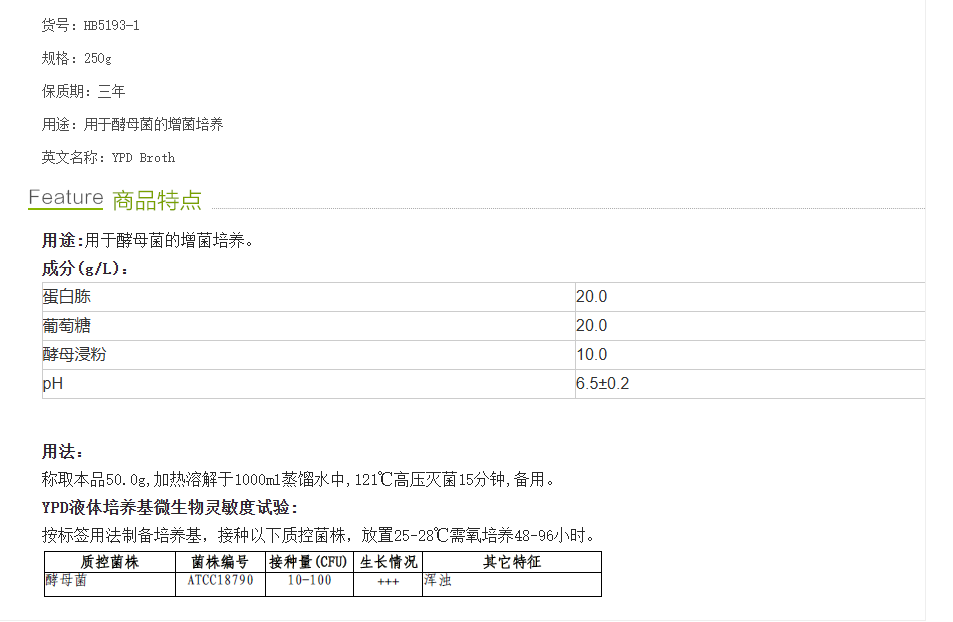Click the 生长情况 table header
This screenshot has height=622, width=953.
[x=388, y=562]
